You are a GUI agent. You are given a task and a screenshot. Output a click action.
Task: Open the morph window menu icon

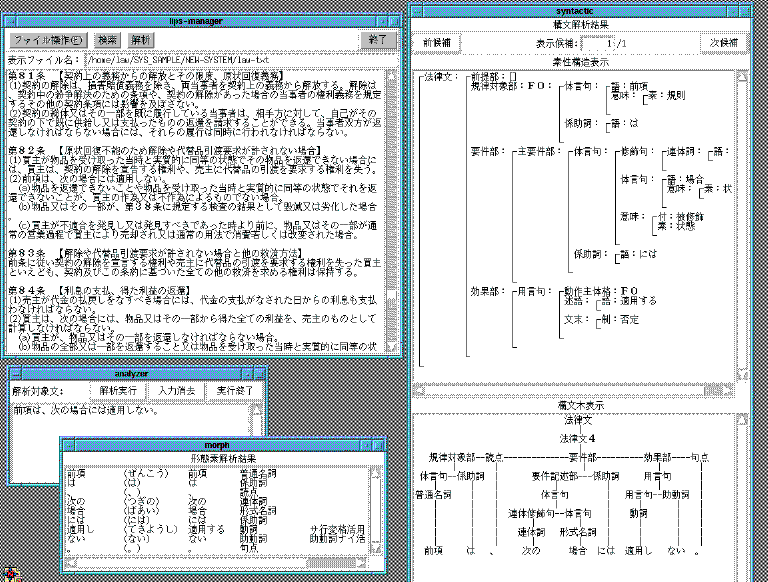(x=67, y=444)
